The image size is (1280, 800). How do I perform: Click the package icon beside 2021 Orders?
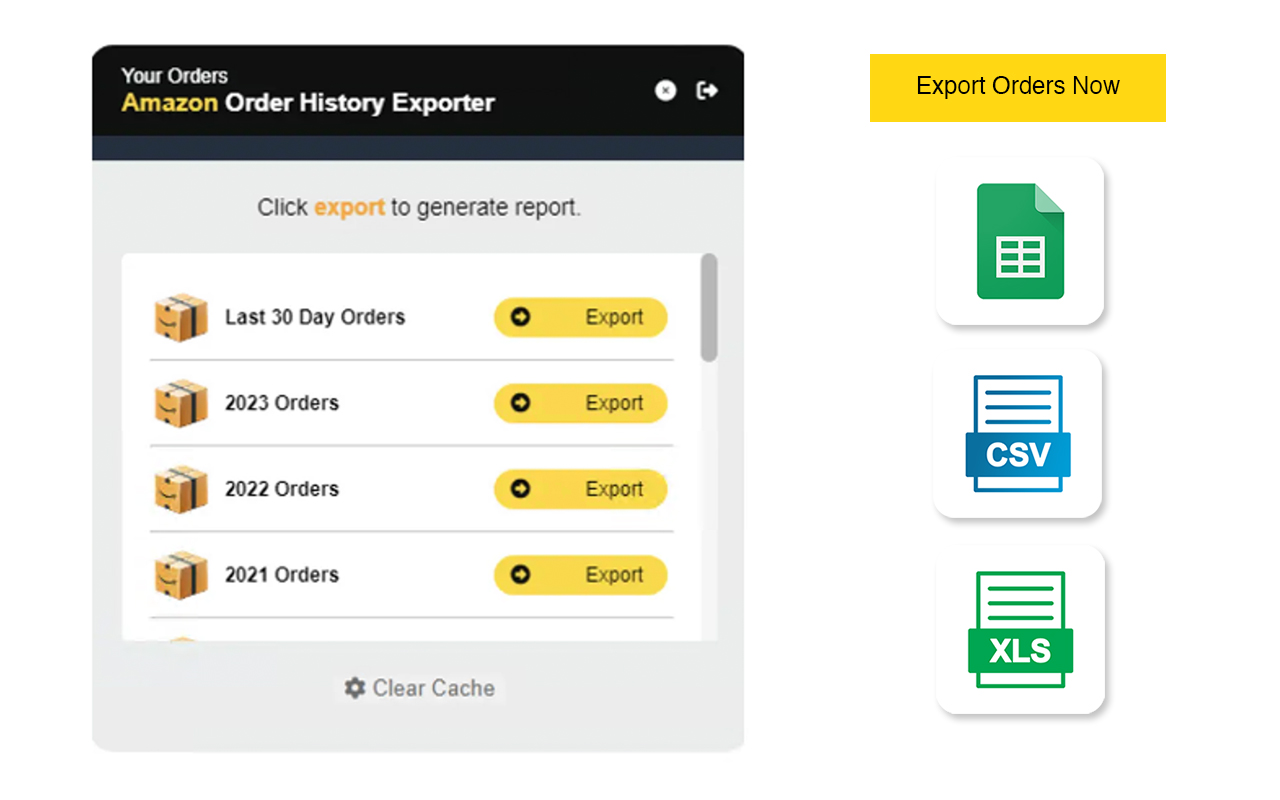[x=181, y=576]
